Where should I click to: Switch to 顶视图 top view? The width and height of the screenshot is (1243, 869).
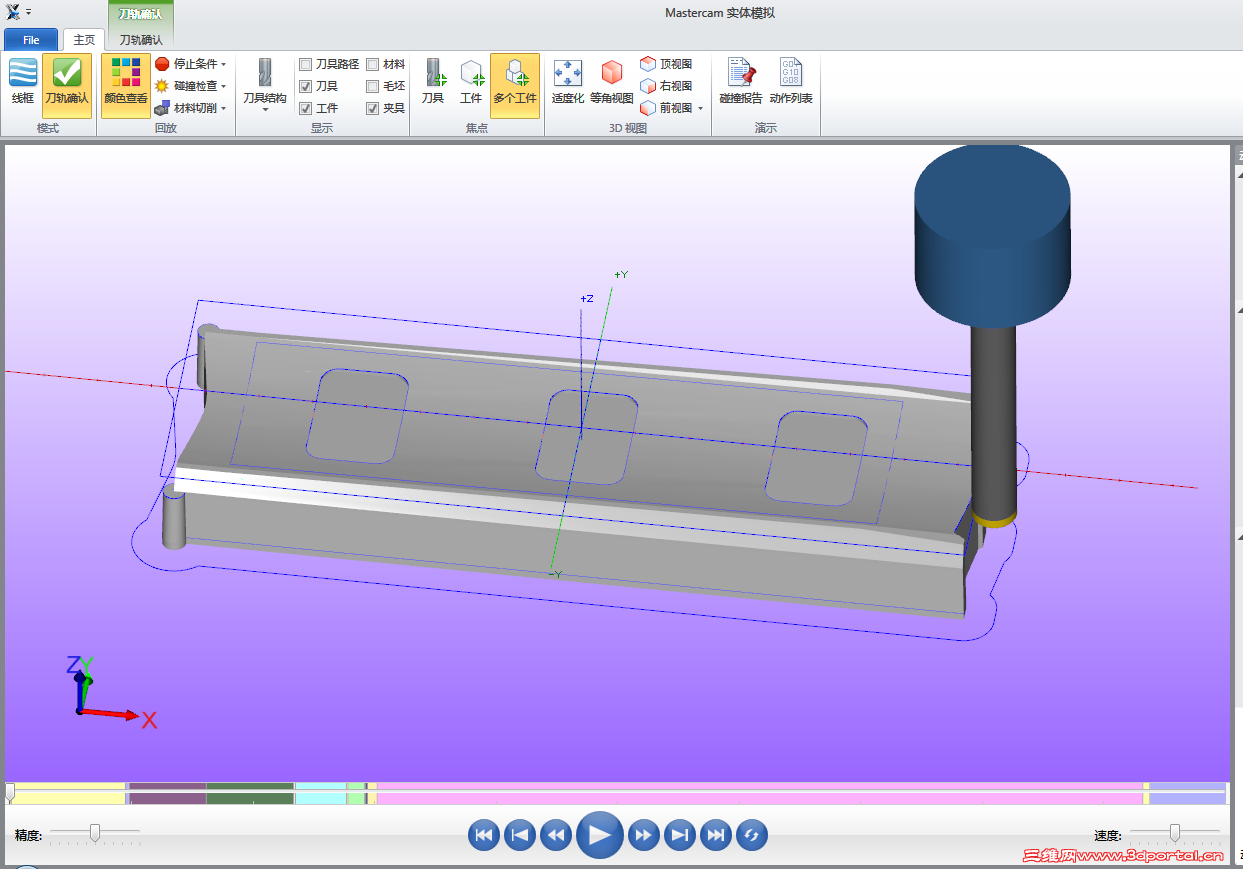coord(666,64)
